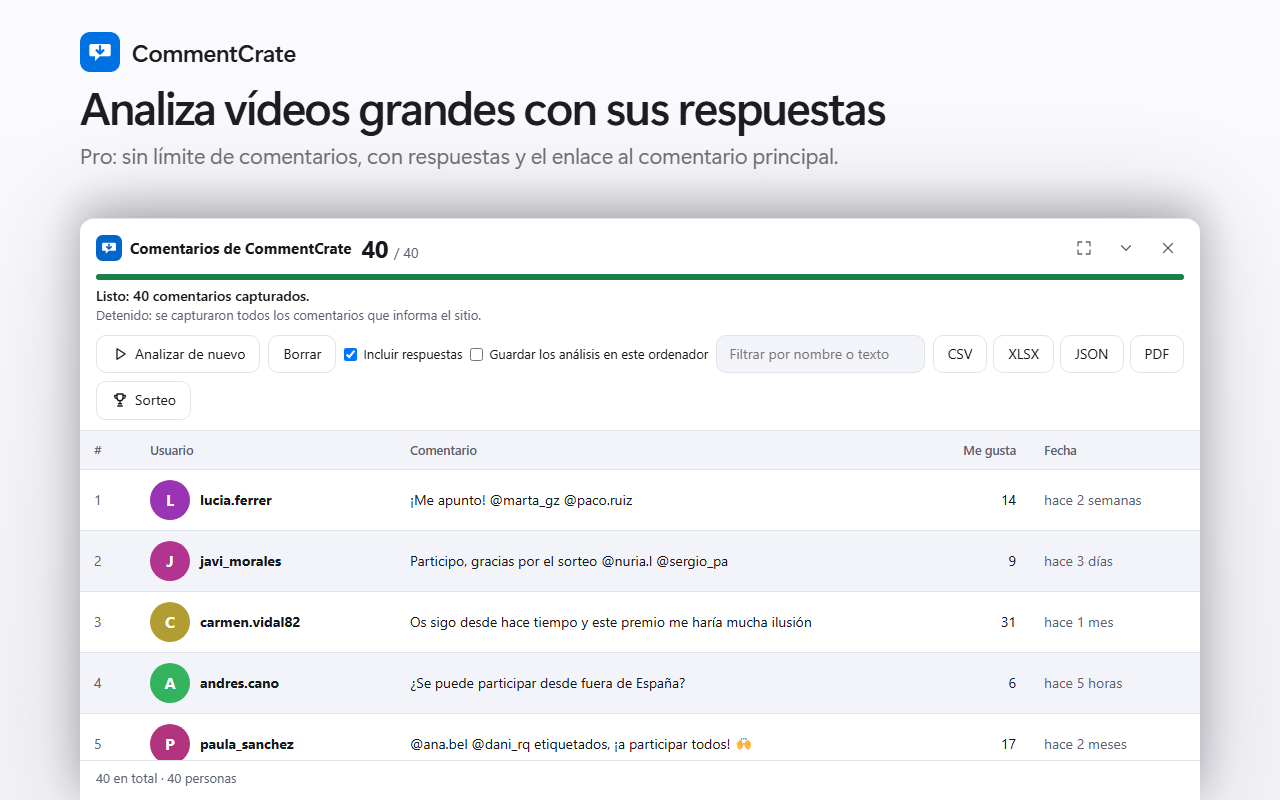Viewport: 1280px width, 800px height.
Task: Click footer text "40 en total · 40 personas"
Action: pos(166,778)
